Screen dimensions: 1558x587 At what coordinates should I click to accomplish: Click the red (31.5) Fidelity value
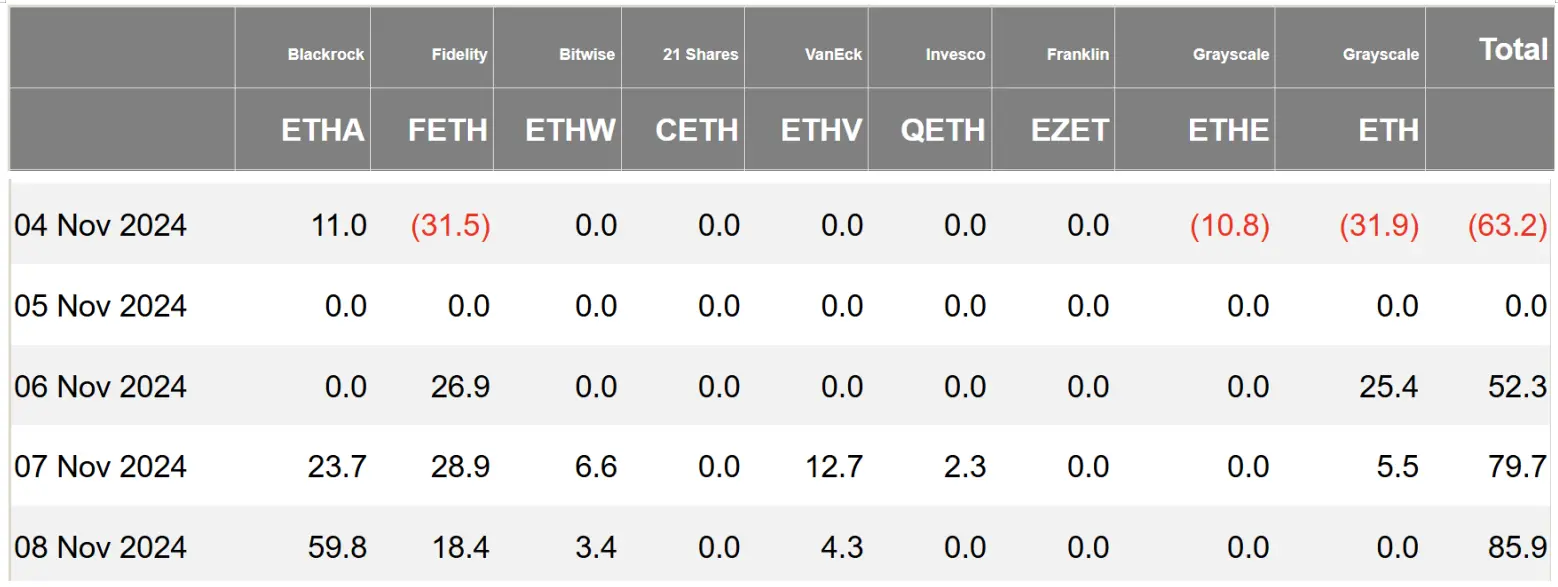tap(451, 225)
